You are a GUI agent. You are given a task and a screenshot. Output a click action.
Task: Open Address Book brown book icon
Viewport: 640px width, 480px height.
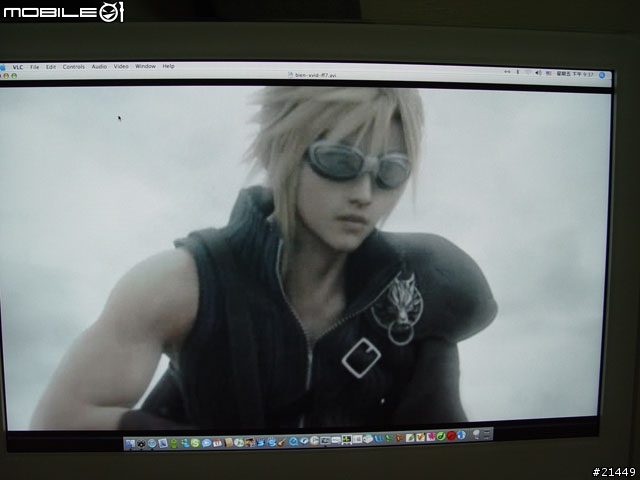point(228,442)
